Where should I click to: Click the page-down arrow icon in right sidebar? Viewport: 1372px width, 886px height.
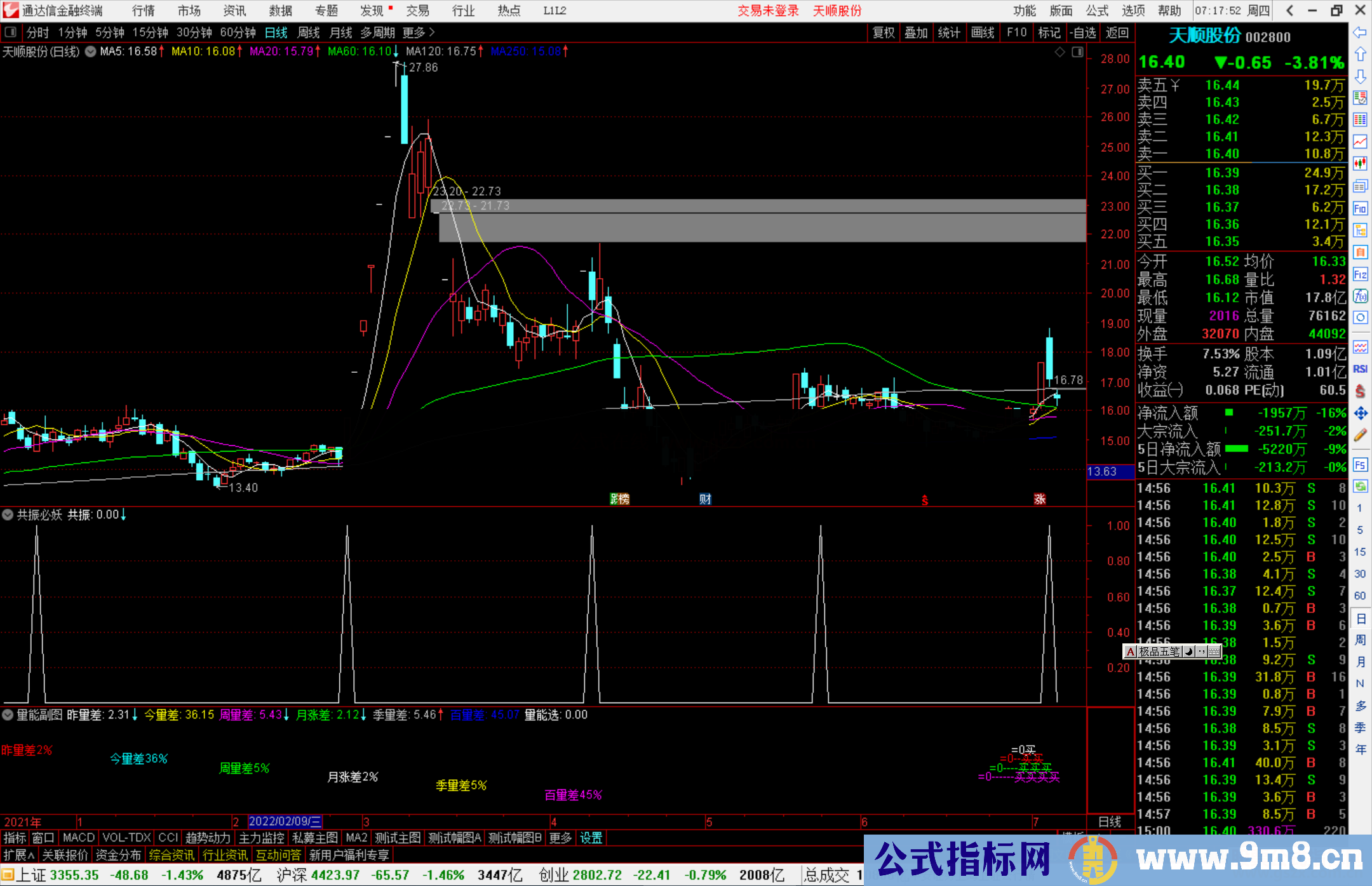[1360, 77]
